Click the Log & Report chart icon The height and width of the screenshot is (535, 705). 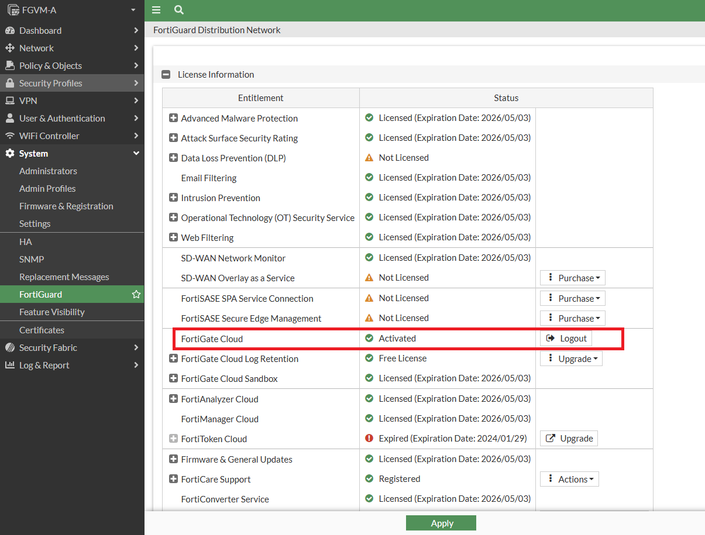[x=10, y=366]
